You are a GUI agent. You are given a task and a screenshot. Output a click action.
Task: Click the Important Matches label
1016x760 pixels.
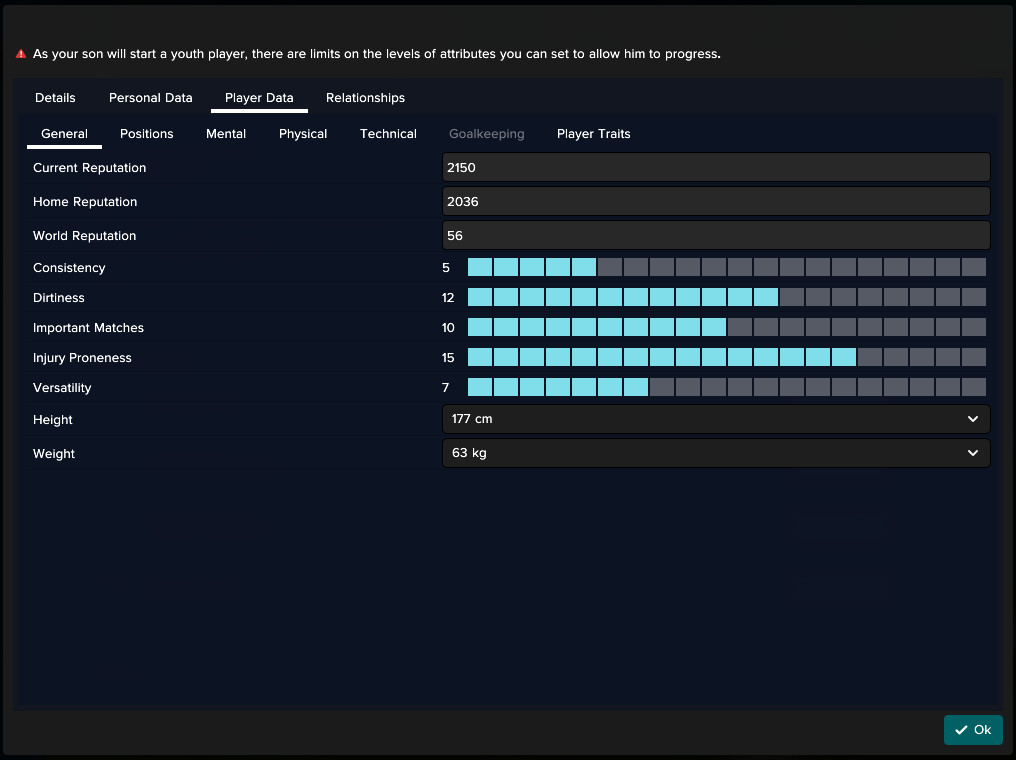(x=89, y=328)
